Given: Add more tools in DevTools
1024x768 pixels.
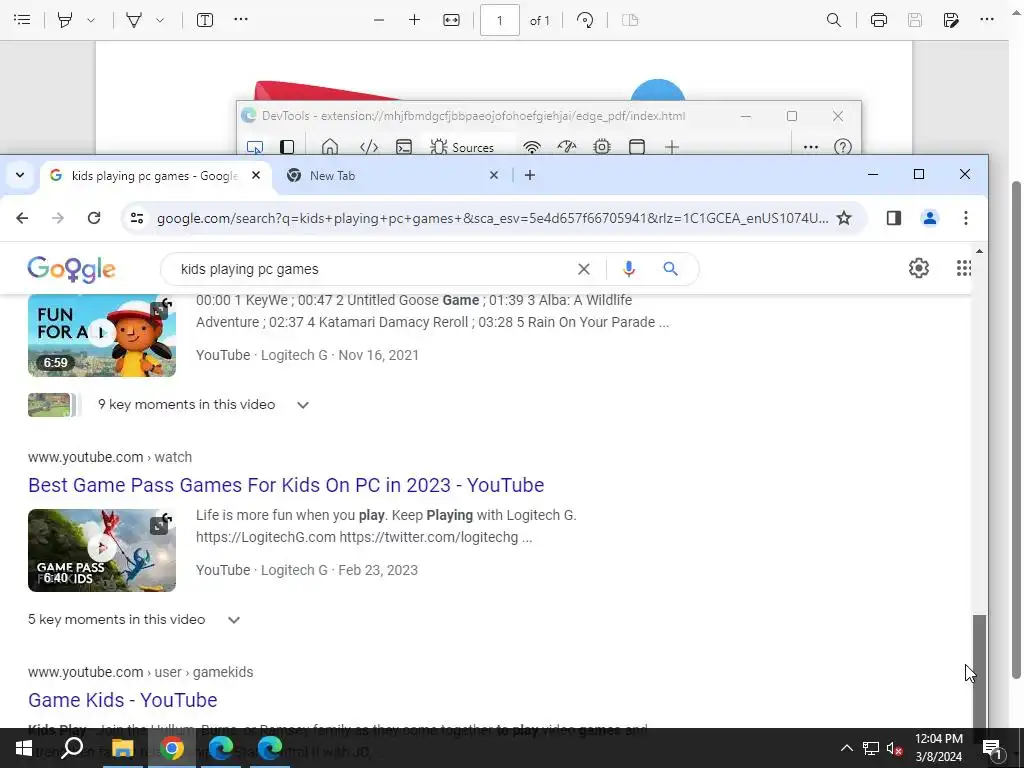Looking at the screenshot, I should coord(671,147).
